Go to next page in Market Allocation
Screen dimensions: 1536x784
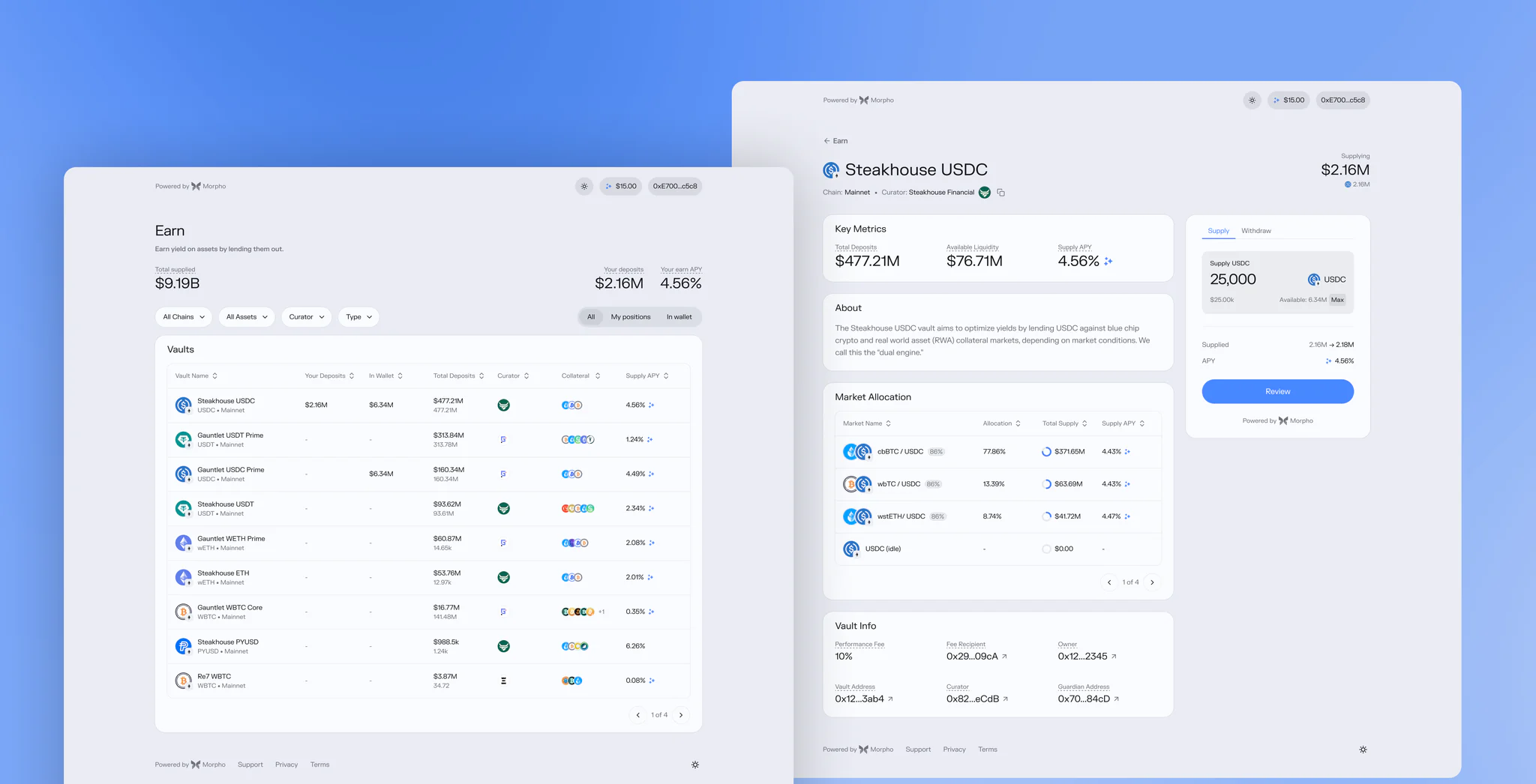1153,582
